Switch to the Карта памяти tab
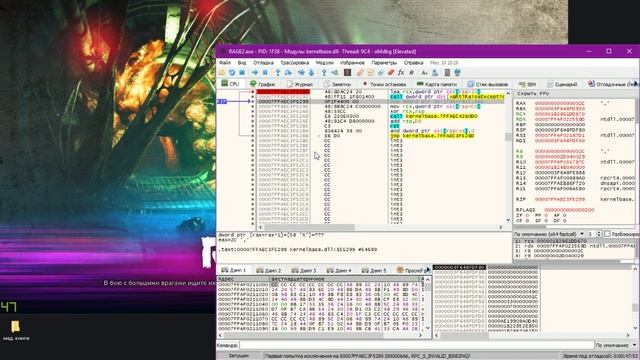The height and width of the screenshot is (360, 640). (x=437, y=84)
